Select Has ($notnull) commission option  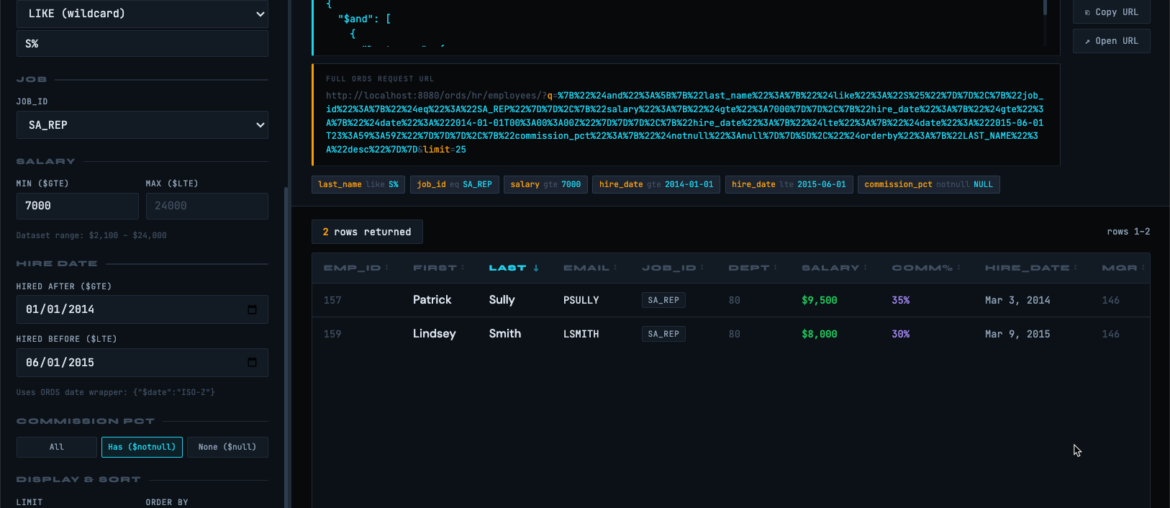click(142, 447)
